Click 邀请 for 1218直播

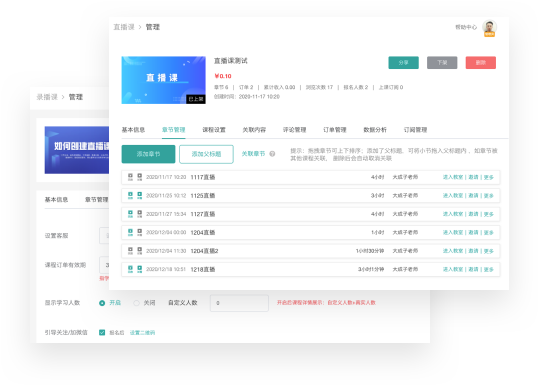pos(473,269)
